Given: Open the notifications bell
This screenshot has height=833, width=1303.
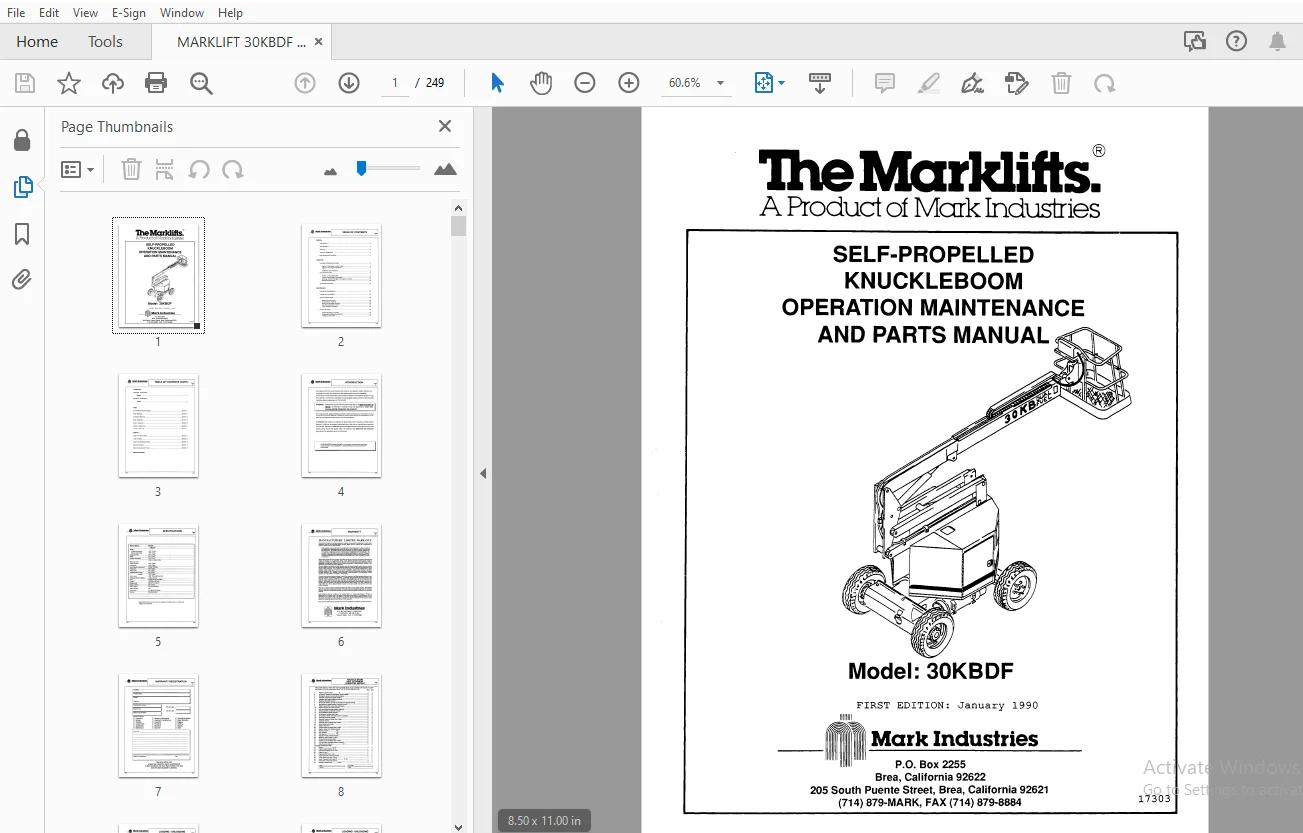Looking at the screenshot, I should [1278, 41].
